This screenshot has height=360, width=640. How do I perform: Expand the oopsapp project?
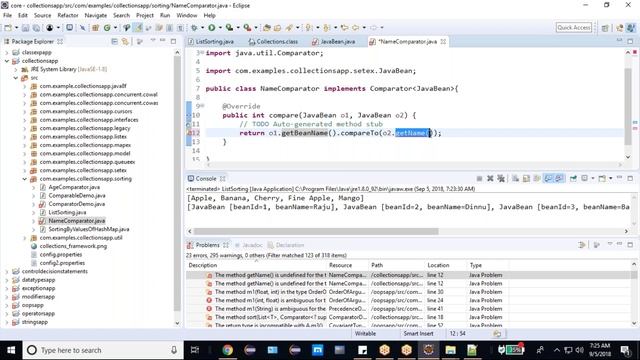pyautogui.click(x=7, y=305)
